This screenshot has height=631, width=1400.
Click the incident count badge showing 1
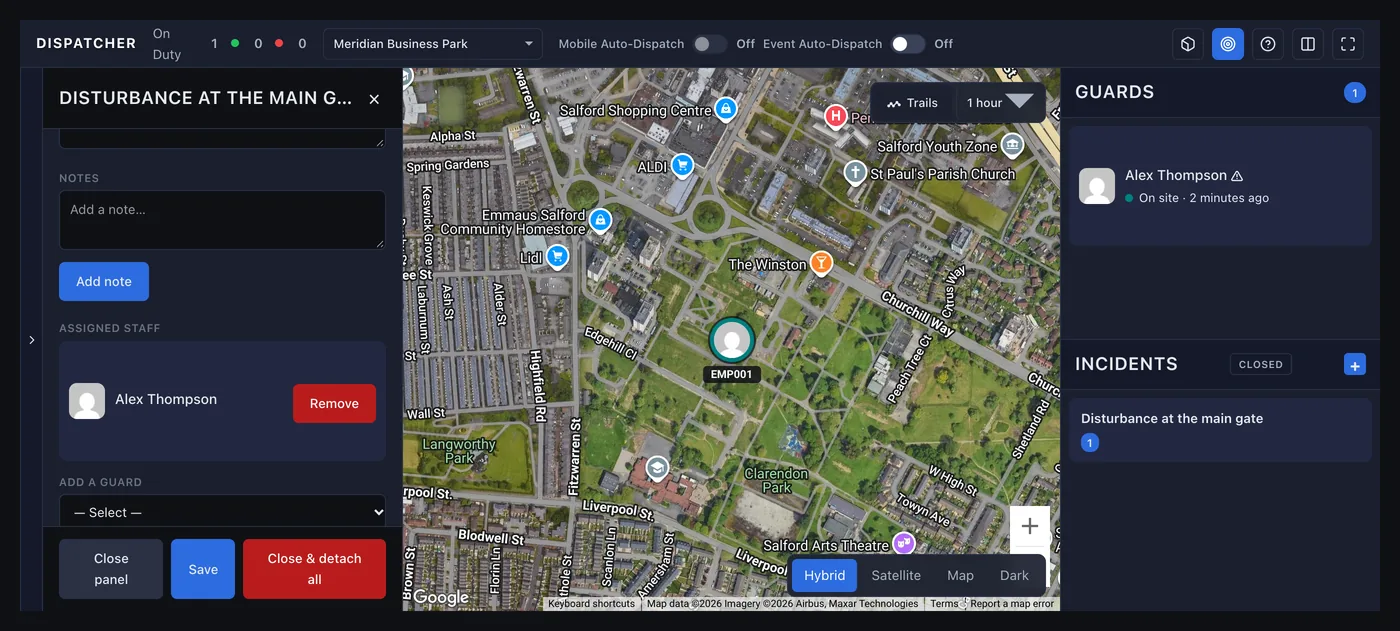[1090, 443]
